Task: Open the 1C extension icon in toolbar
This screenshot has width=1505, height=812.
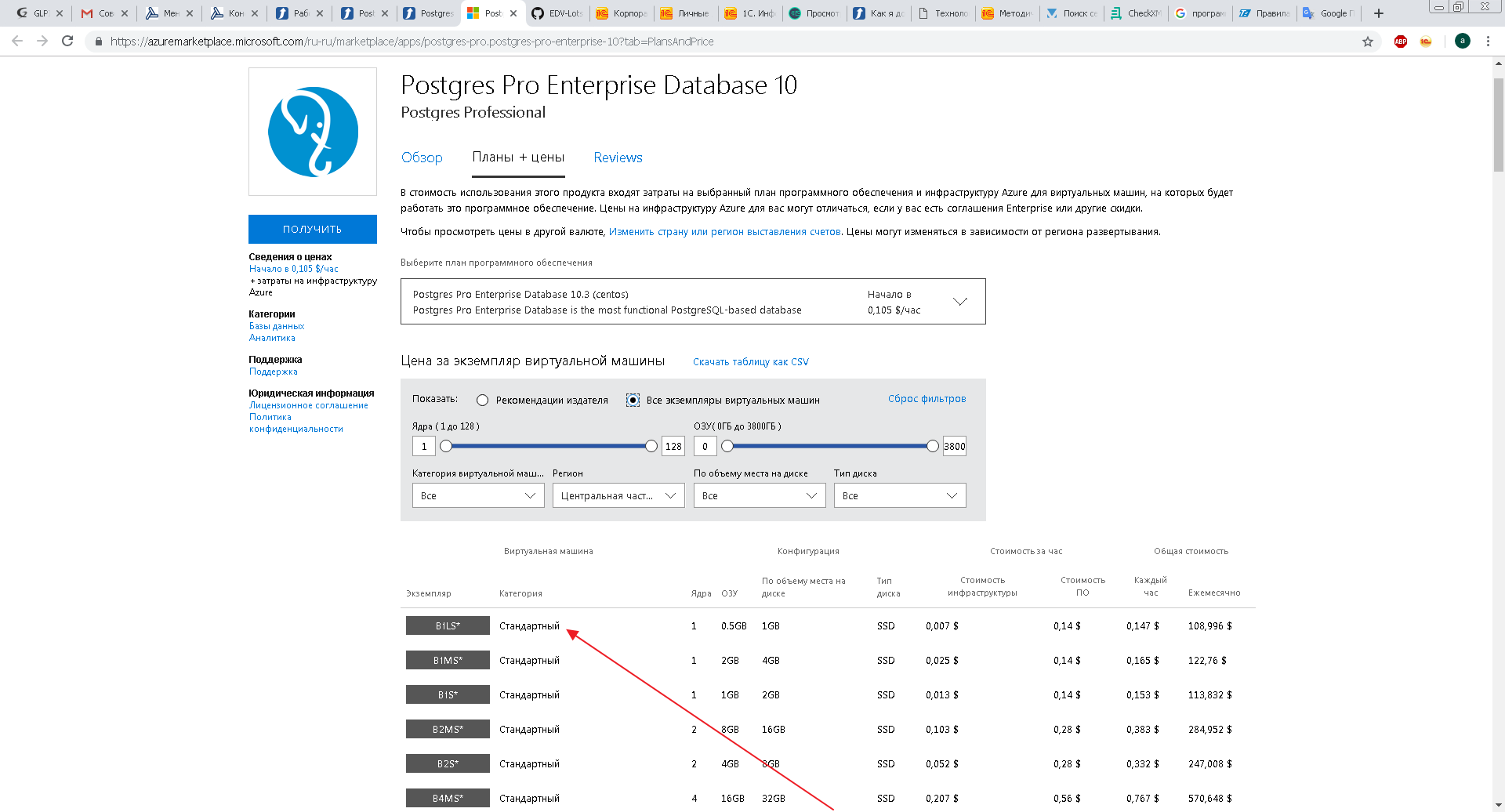Action: 1426,42
